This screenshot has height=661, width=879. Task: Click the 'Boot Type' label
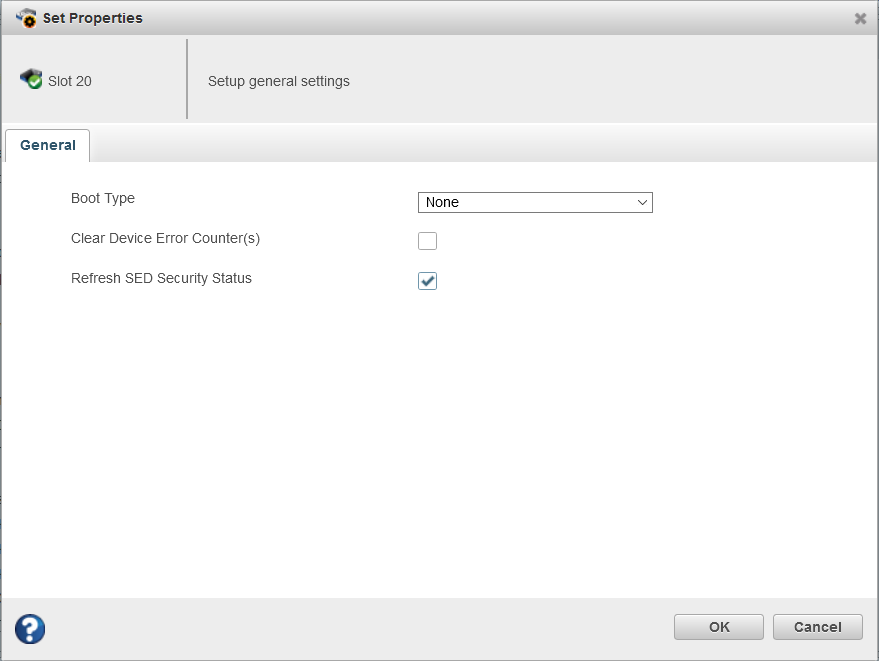click(x=103, y=199)
